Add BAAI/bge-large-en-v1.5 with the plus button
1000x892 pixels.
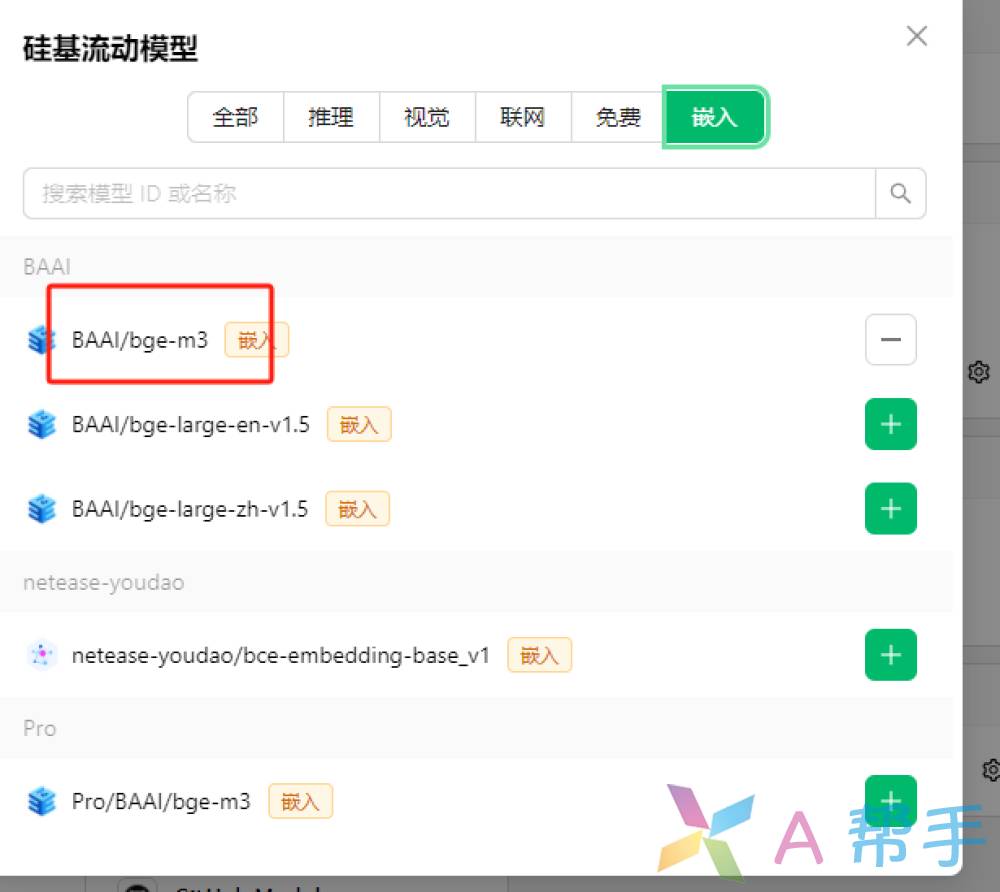pyautogui.click(x=890, y=424)
